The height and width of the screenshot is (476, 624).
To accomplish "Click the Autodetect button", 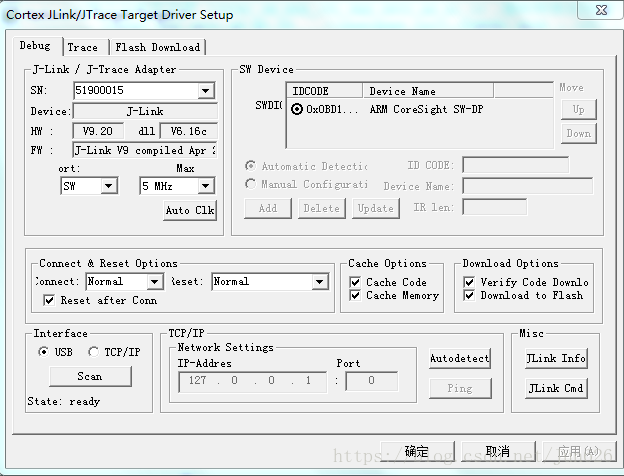I will pyautogui.click(x=460, y=359).
